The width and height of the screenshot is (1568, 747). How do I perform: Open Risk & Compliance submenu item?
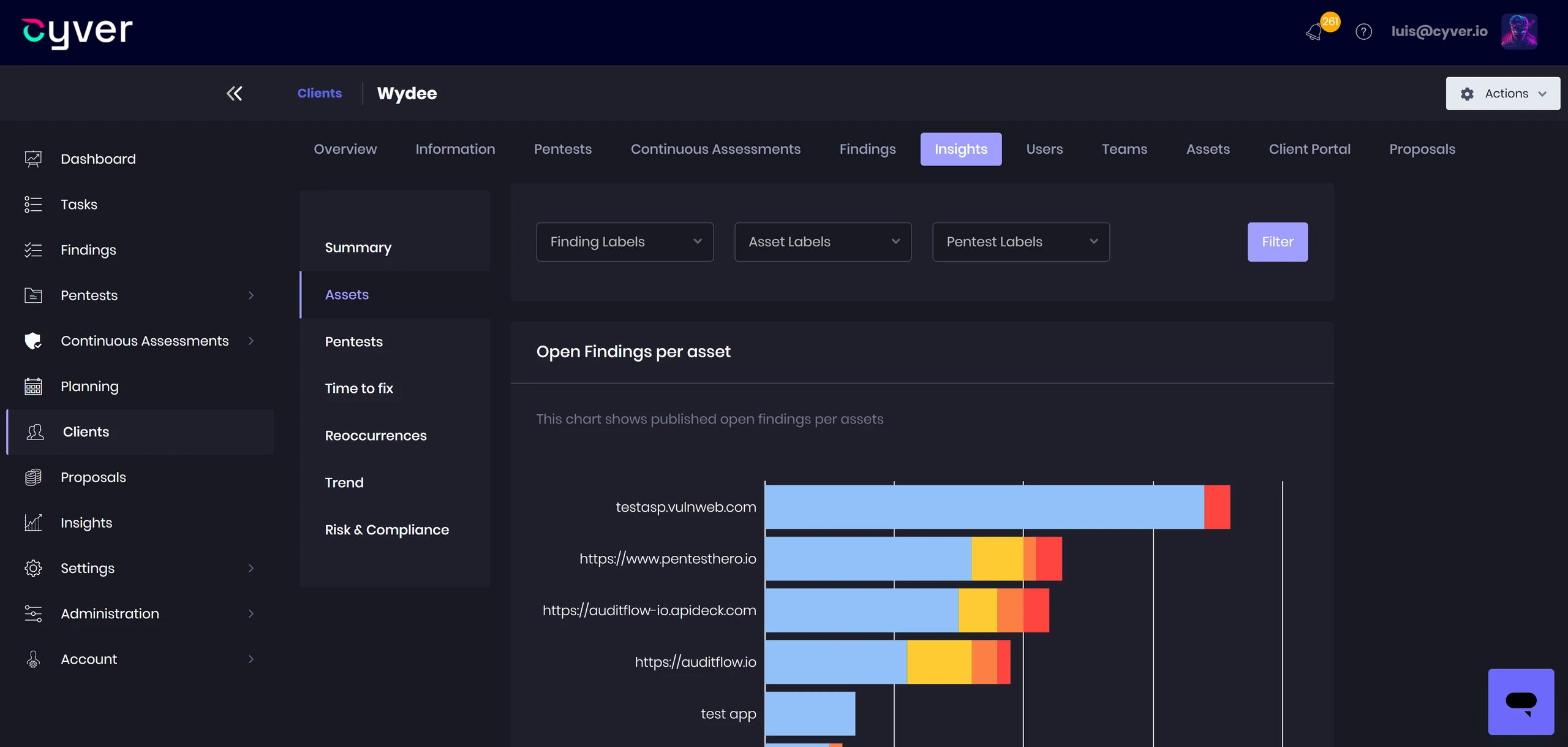pos(387,530)
